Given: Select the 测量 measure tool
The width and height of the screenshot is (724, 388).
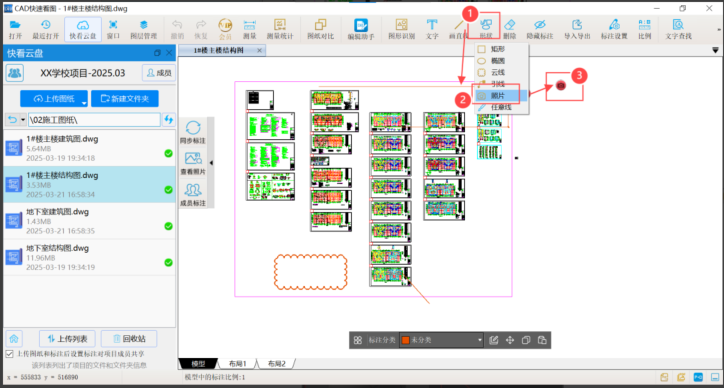Looking at the screenshot, I should click(x=250, y=30).
